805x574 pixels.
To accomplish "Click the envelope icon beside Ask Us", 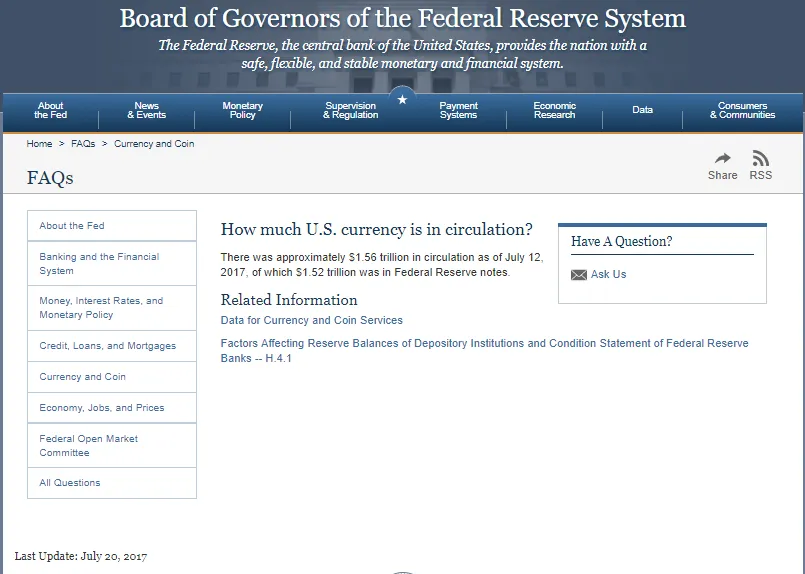I will point(579,275).
